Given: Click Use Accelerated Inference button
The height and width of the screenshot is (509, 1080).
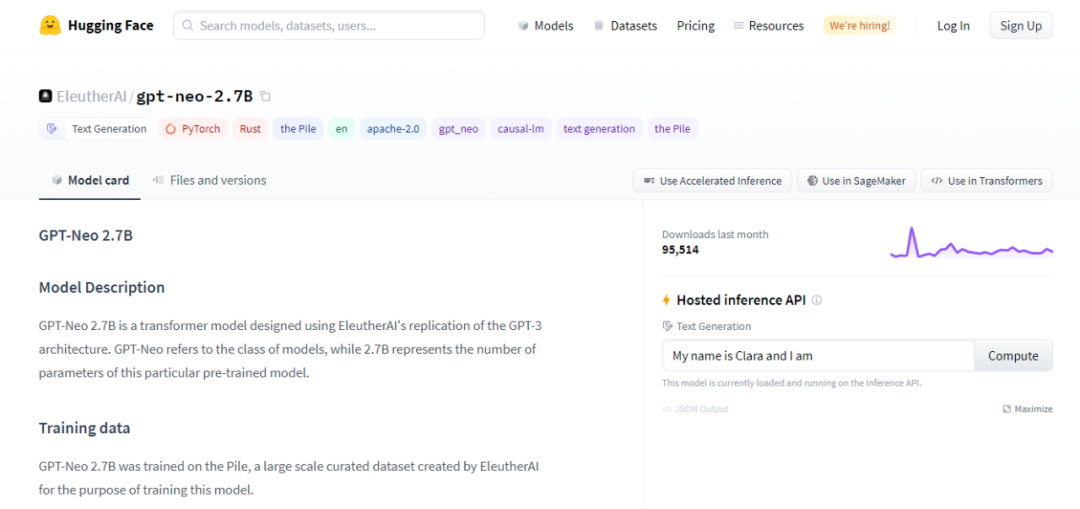Looking at the screenshot, I should tap(712, 181).
